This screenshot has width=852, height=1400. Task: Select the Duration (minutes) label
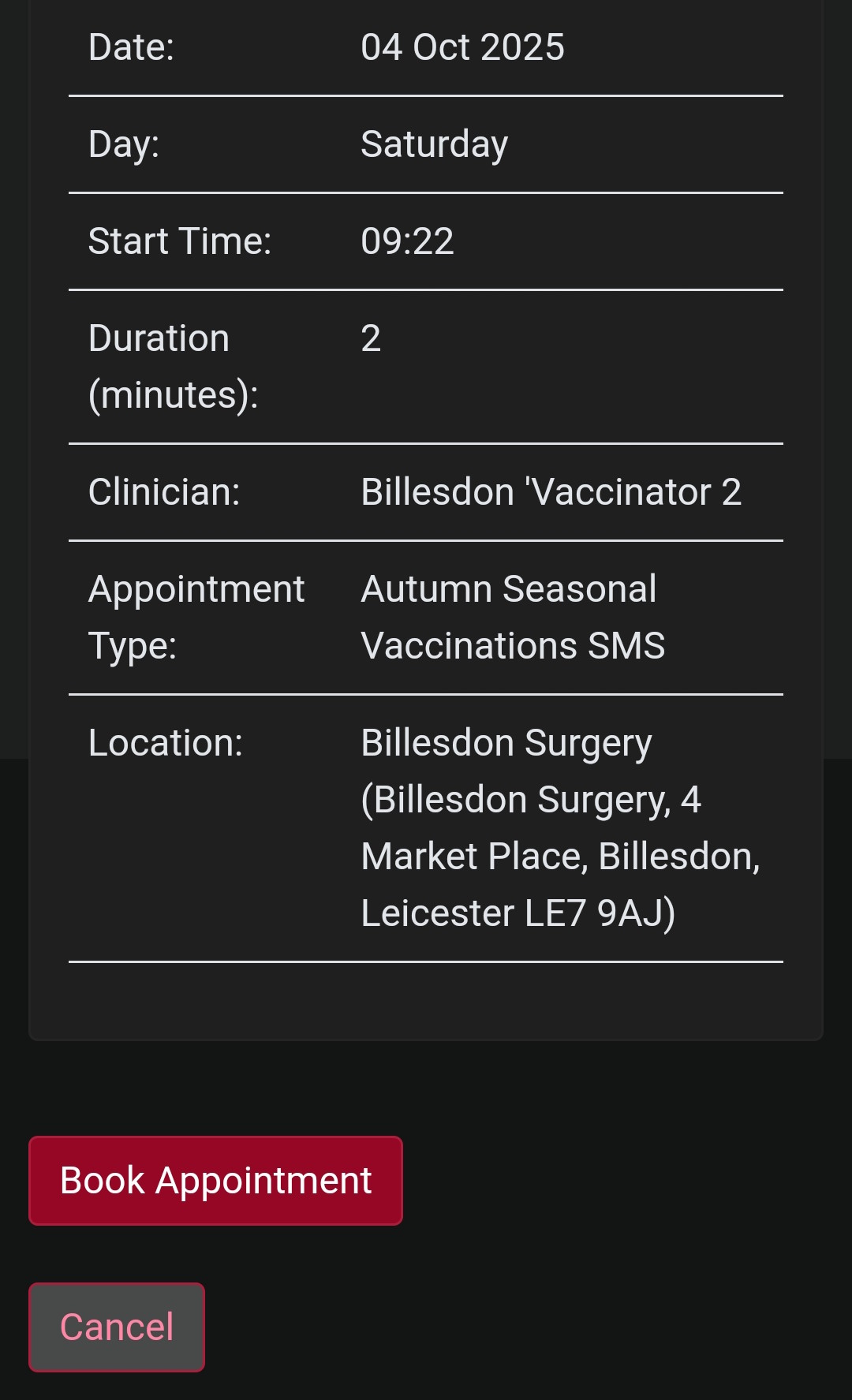click(174, 366)
